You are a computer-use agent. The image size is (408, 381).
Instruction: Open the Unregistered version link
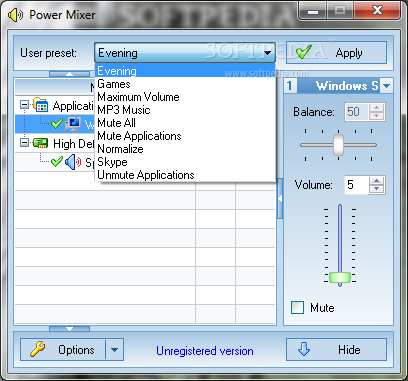(205, 351)
